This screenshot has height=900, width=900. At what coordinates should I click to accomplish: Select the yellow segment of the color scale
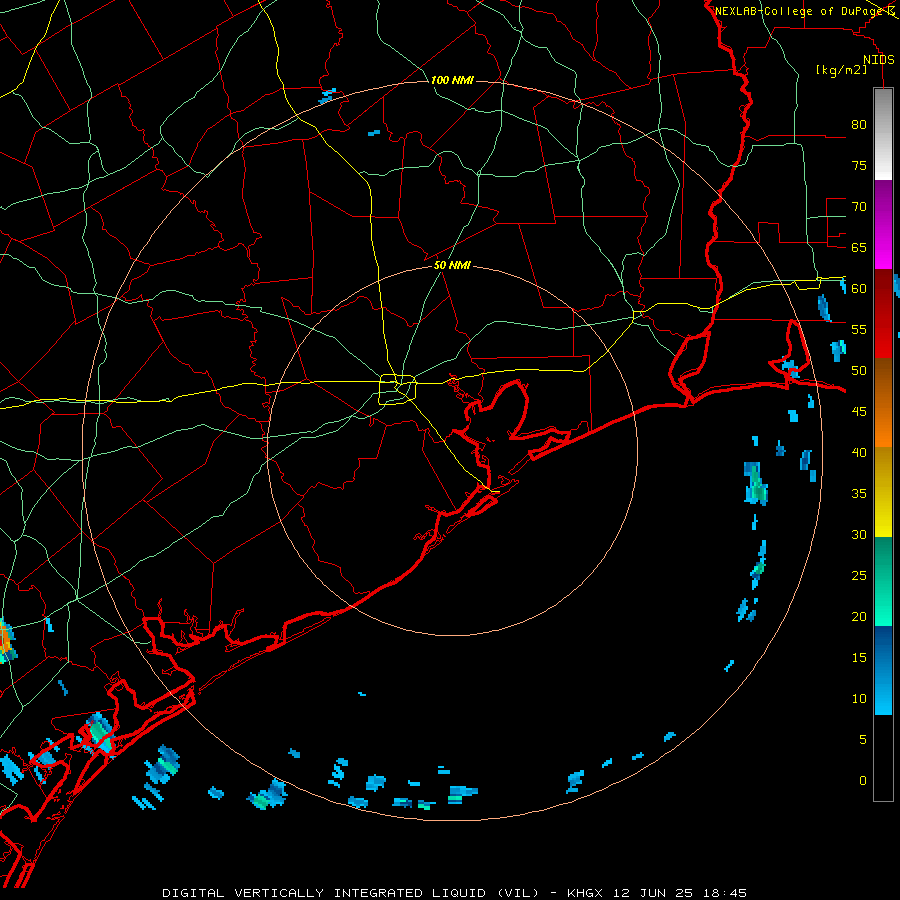point(883,492)
